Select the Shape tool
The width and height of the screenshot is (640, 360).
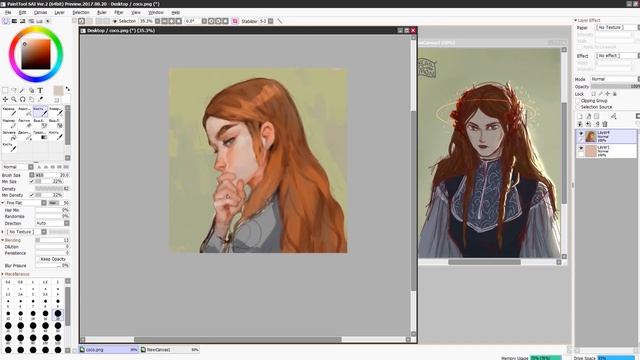[x=31, y=90]
